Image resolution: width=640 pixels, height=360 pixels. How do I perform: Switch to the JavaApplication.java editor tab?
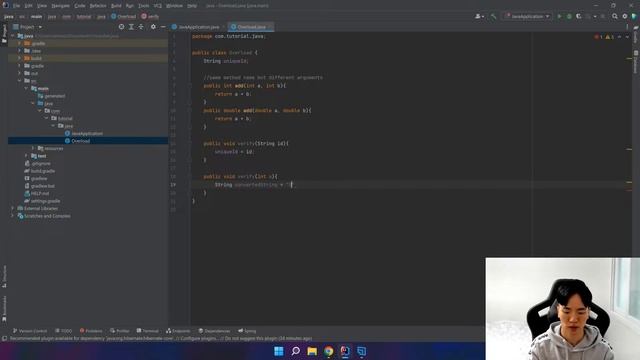point(199,27)
